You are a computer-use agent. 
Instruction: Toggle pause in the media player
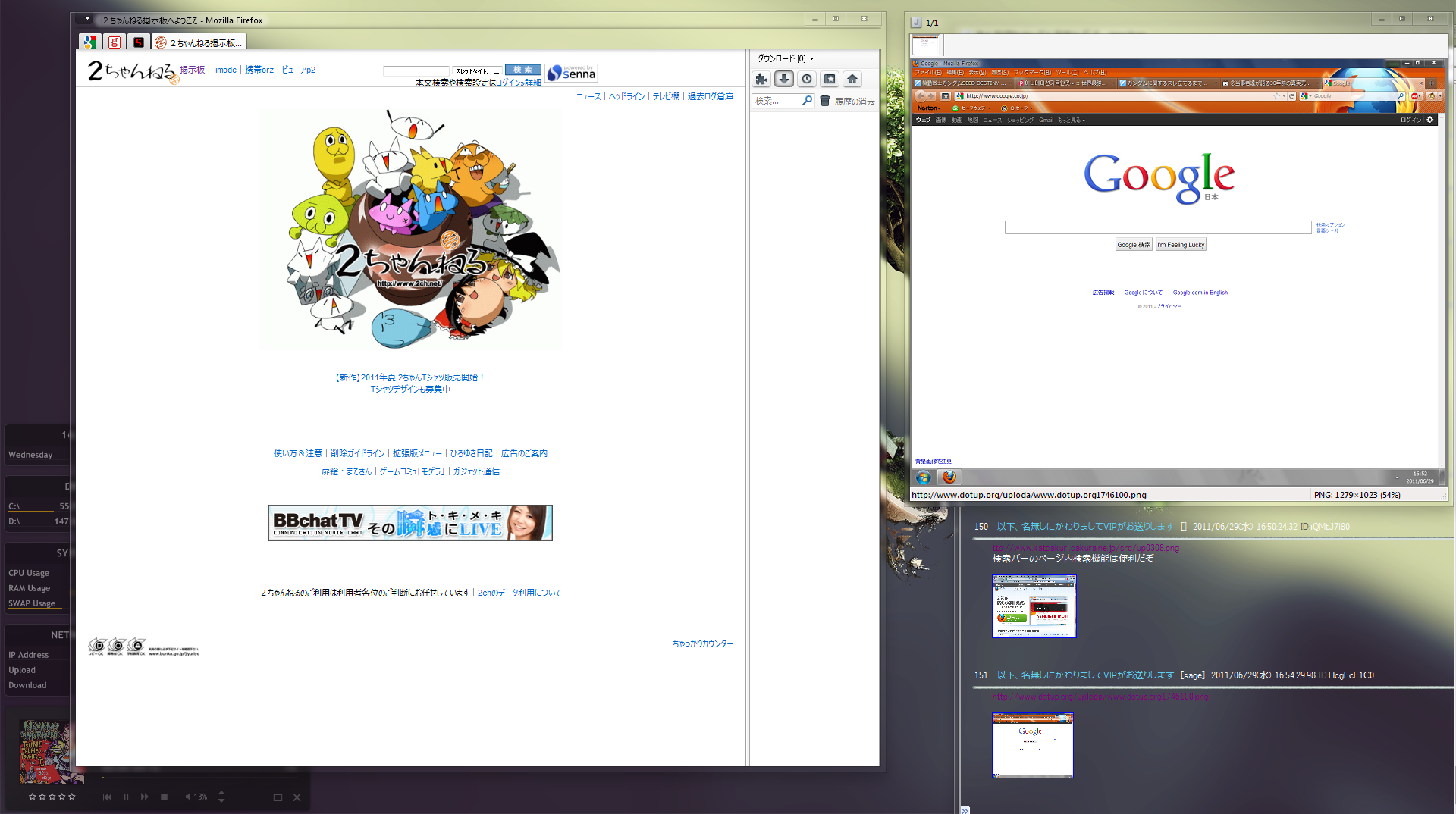click(126, 797)
